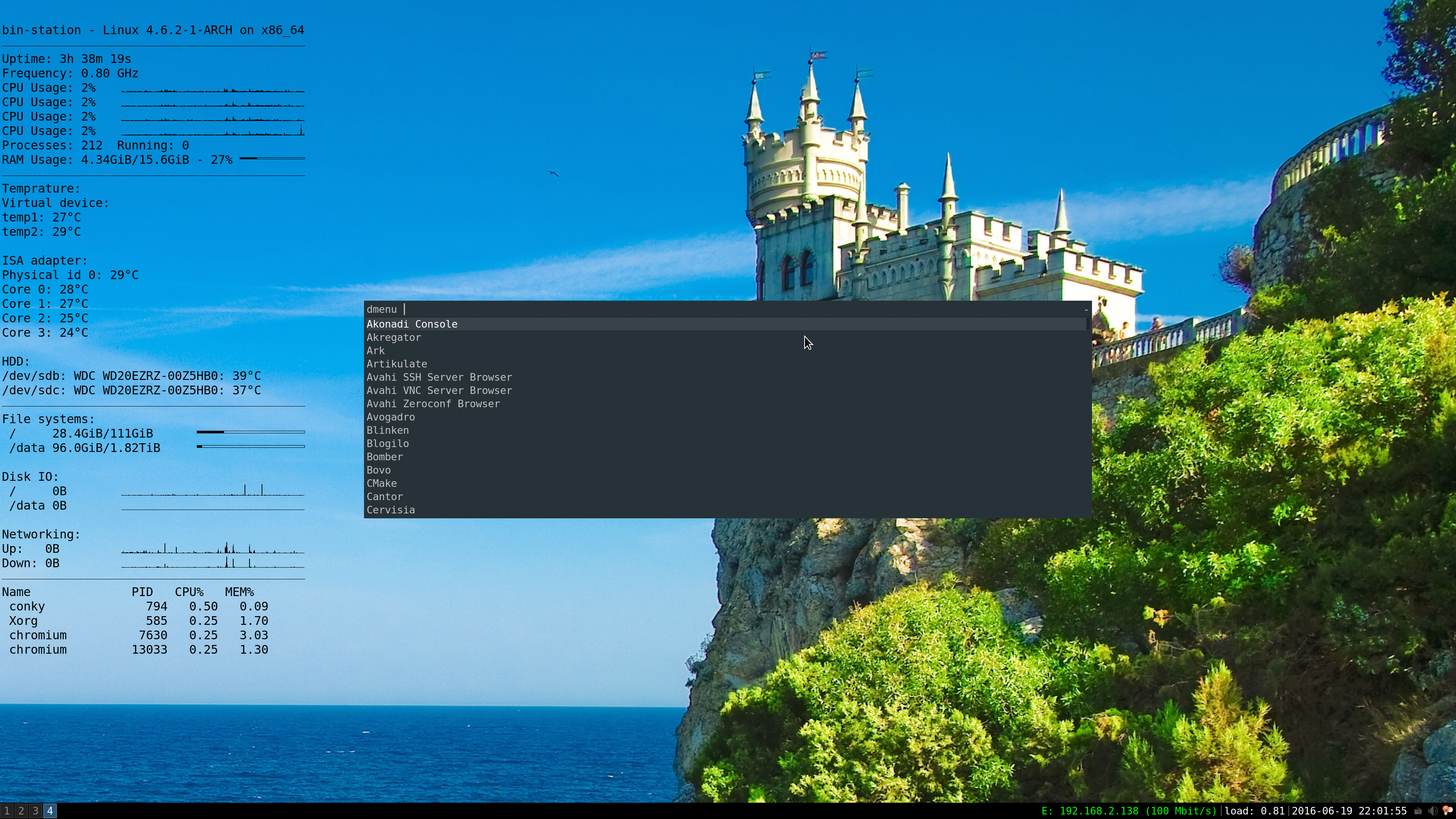
Task: Select Blinken in the launcher
Action: [726, 430]
